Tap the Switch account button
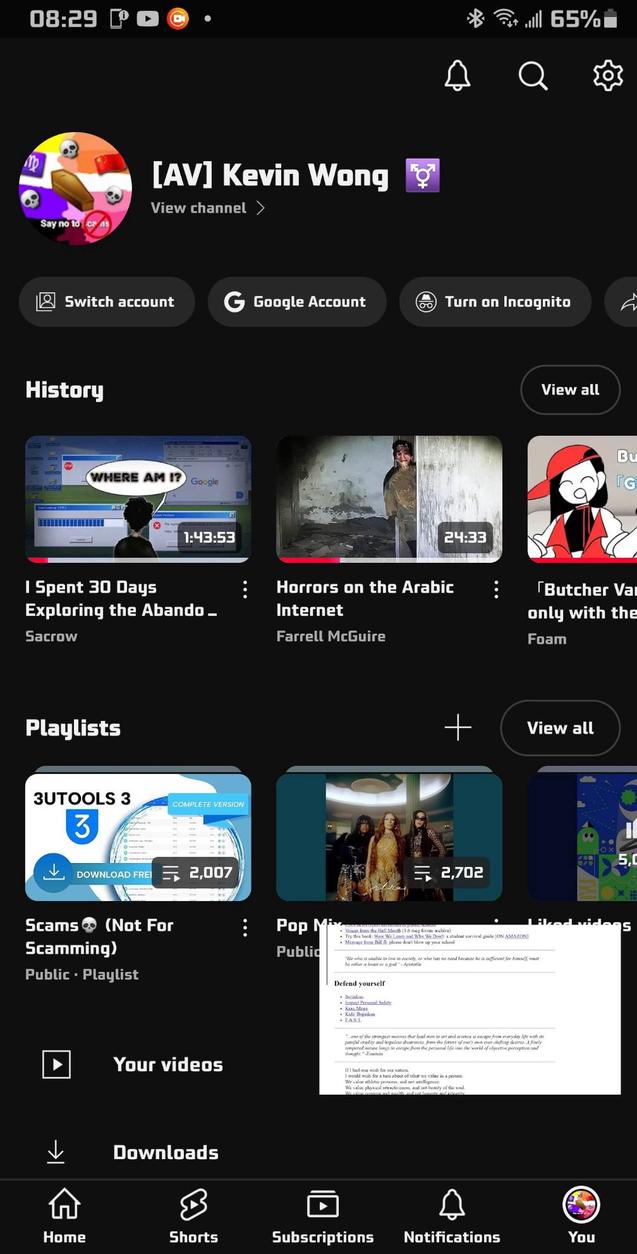The height and width of the screenshot is (1254, 637). pos(106,302)
